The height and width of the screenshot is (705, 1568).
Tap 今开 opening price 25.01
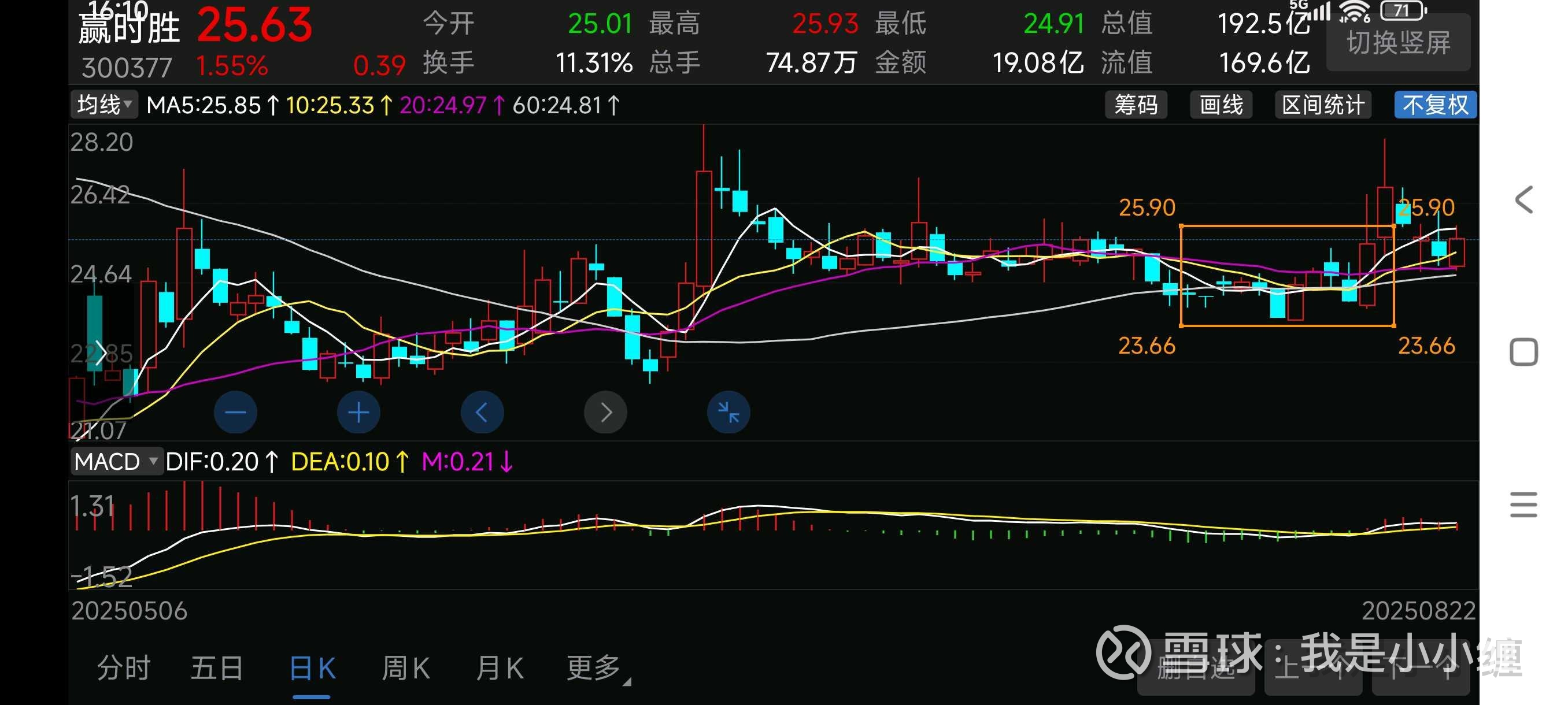(x=600, y=24)
